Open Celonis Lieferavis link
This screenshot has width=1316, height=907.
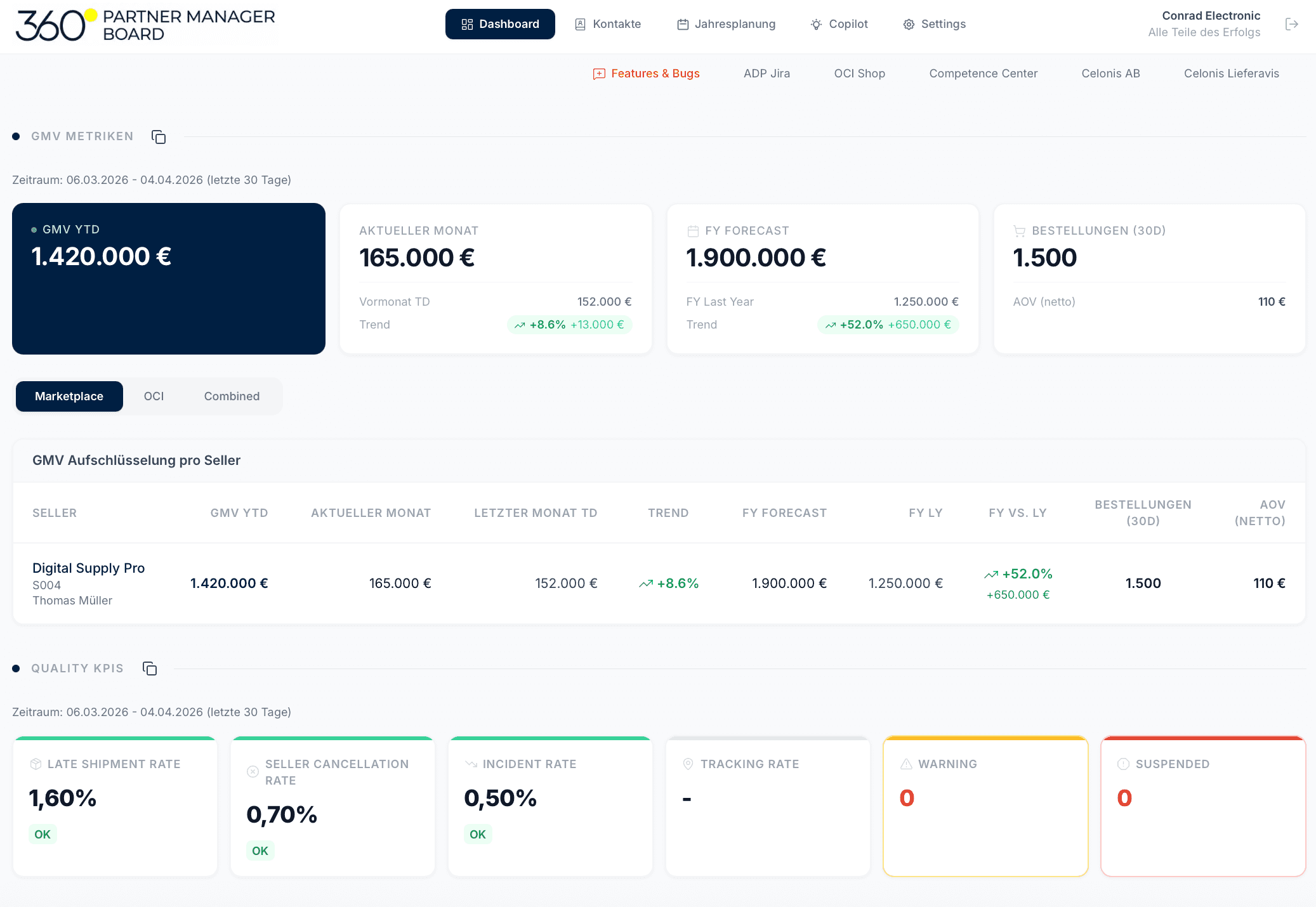(x=1231, y=74)
